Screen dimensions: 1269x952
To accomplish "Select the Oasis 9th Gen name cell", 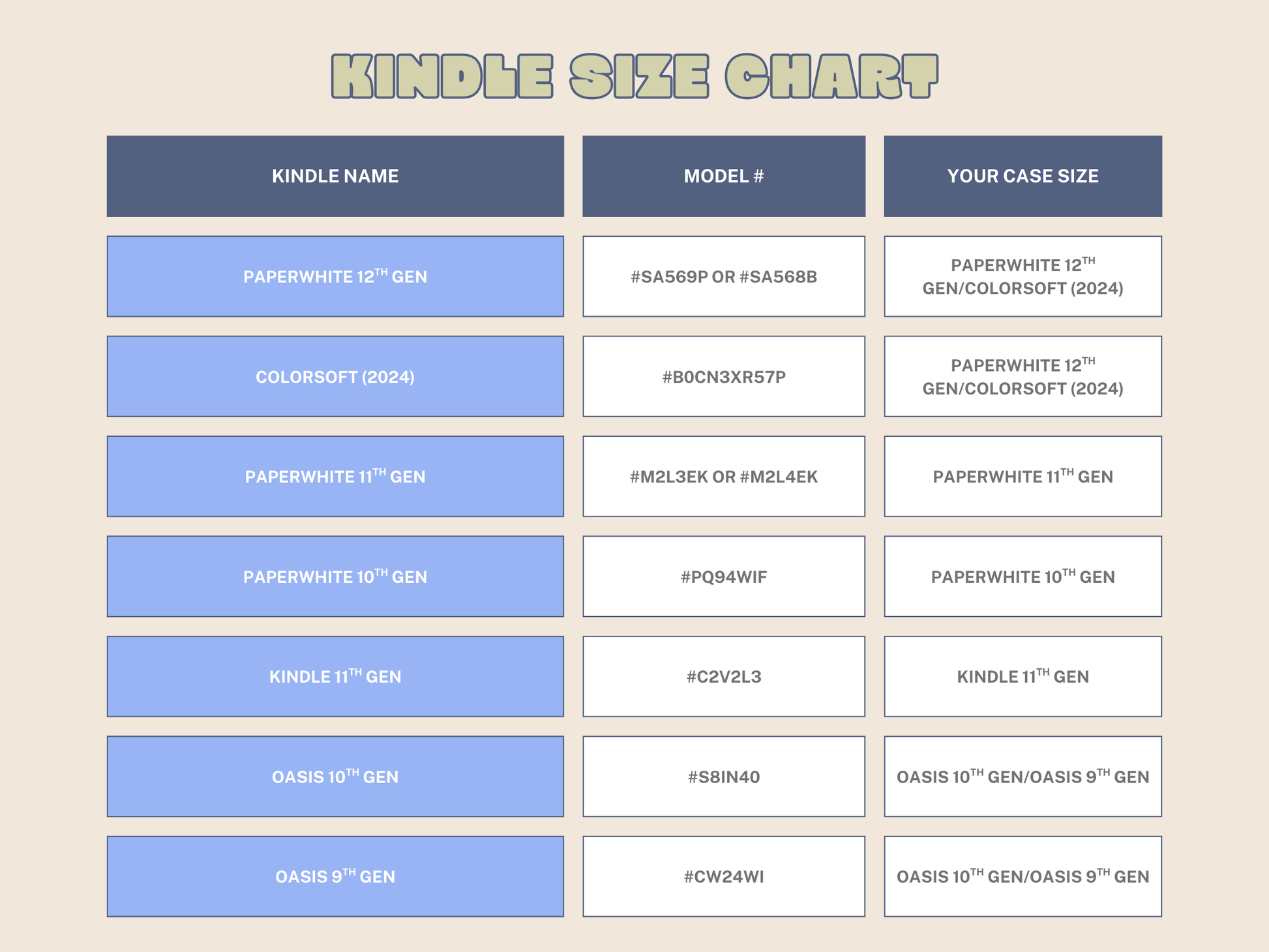I will coord(335,876).
